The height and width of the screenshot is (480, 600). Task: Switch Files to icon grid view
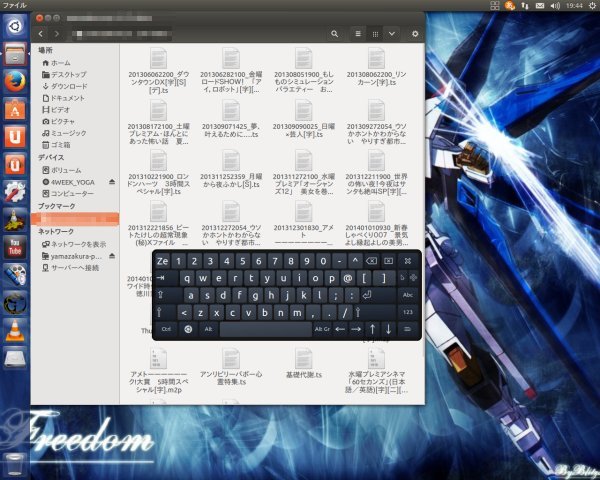[x=375, y=34]
